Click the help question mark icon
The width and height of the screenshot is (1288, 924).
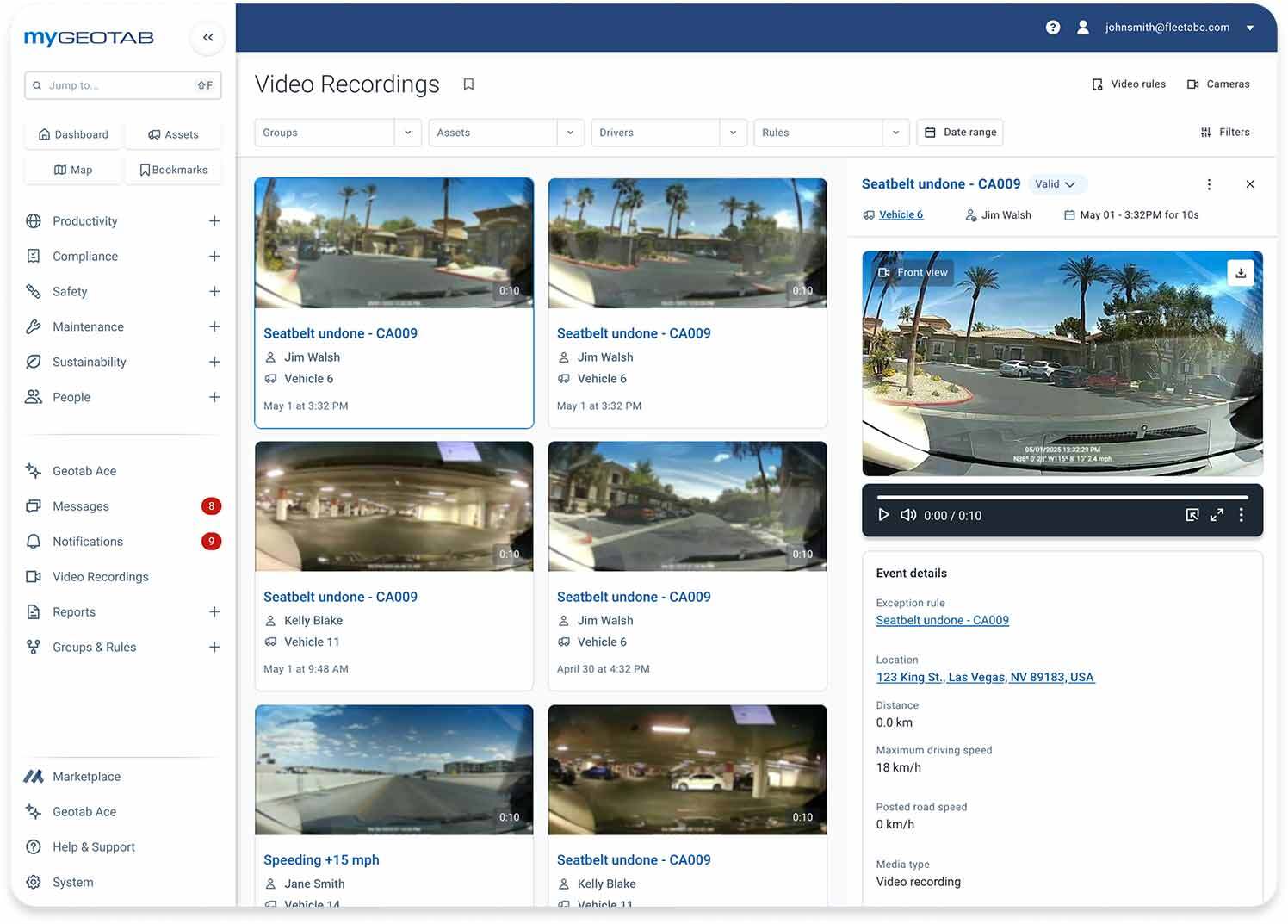pos(1052,27)
